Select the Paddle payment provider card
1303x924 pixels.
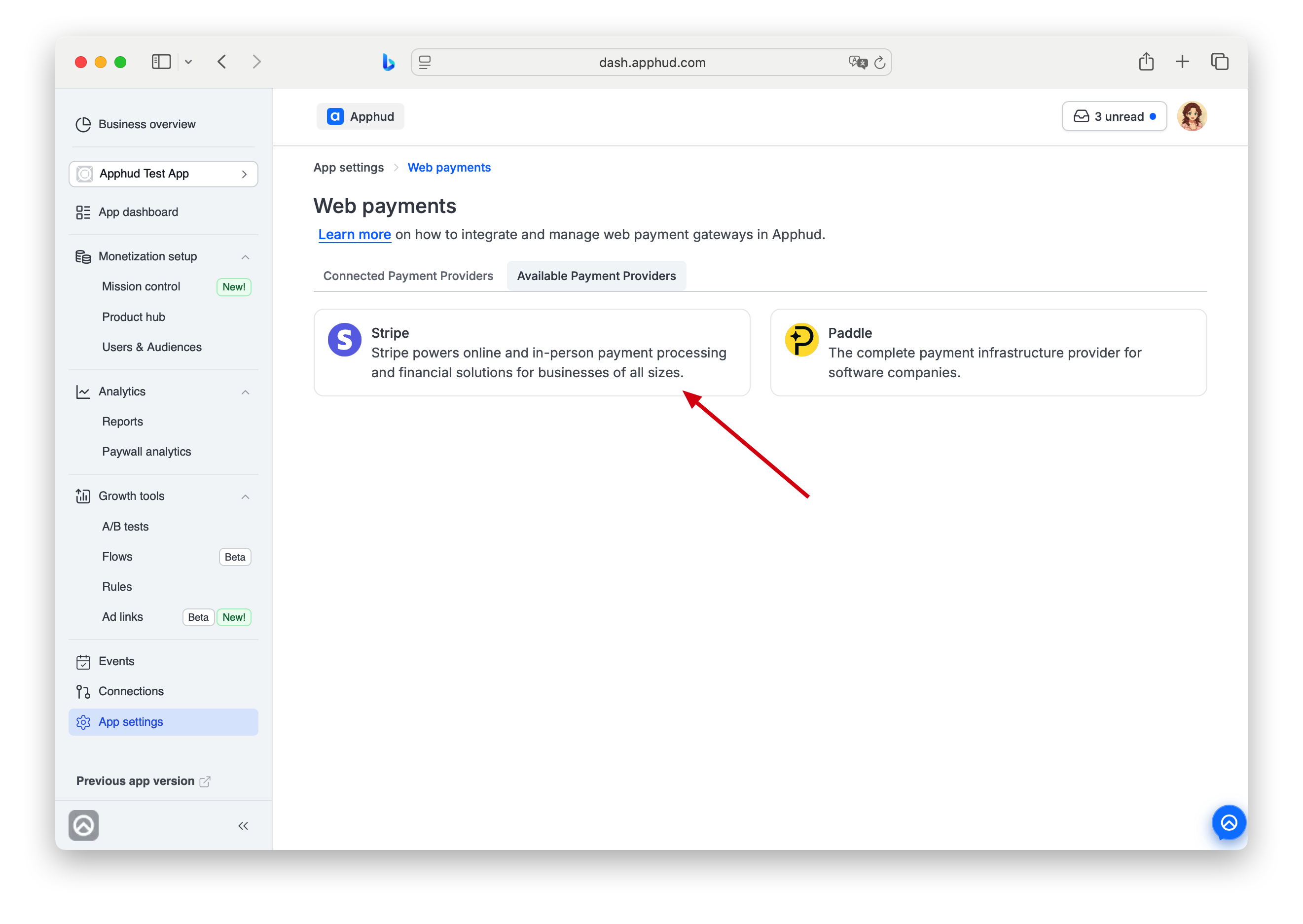coord(988,352)
